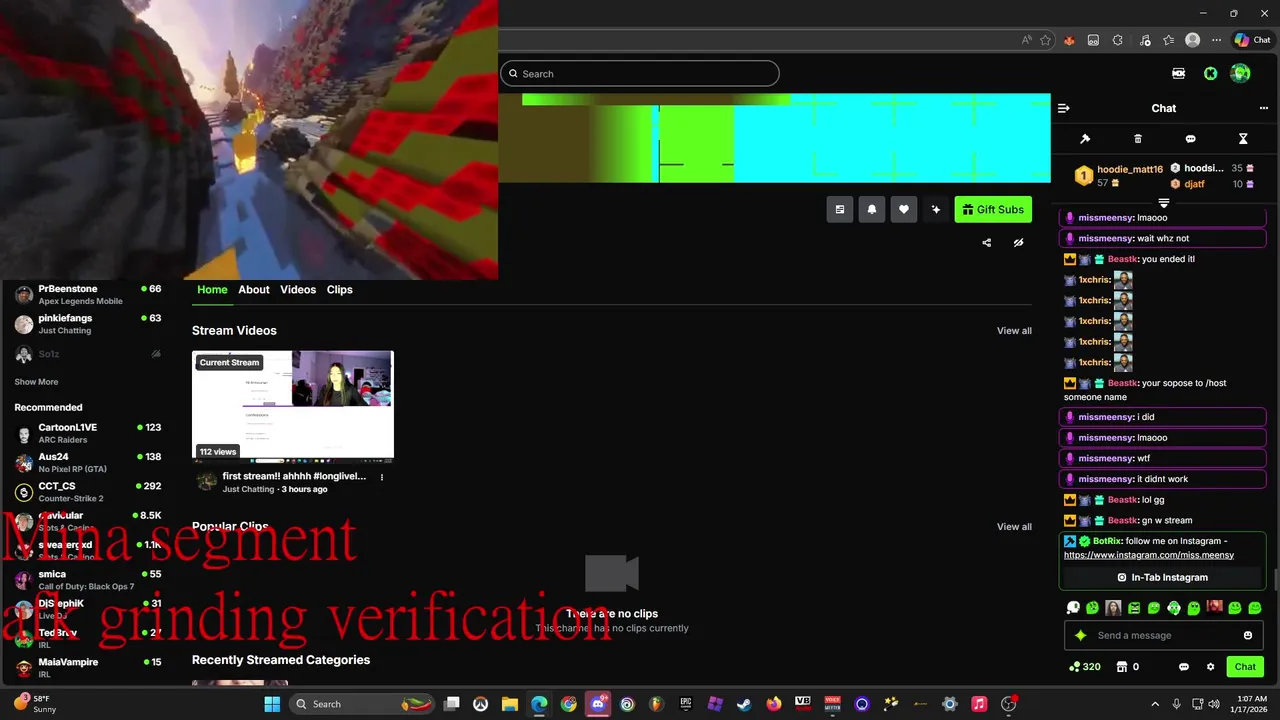The height and width of the screenshot is (720, 1280).
Task: Open smica Call of Duty channel
Action: (88, 580)
